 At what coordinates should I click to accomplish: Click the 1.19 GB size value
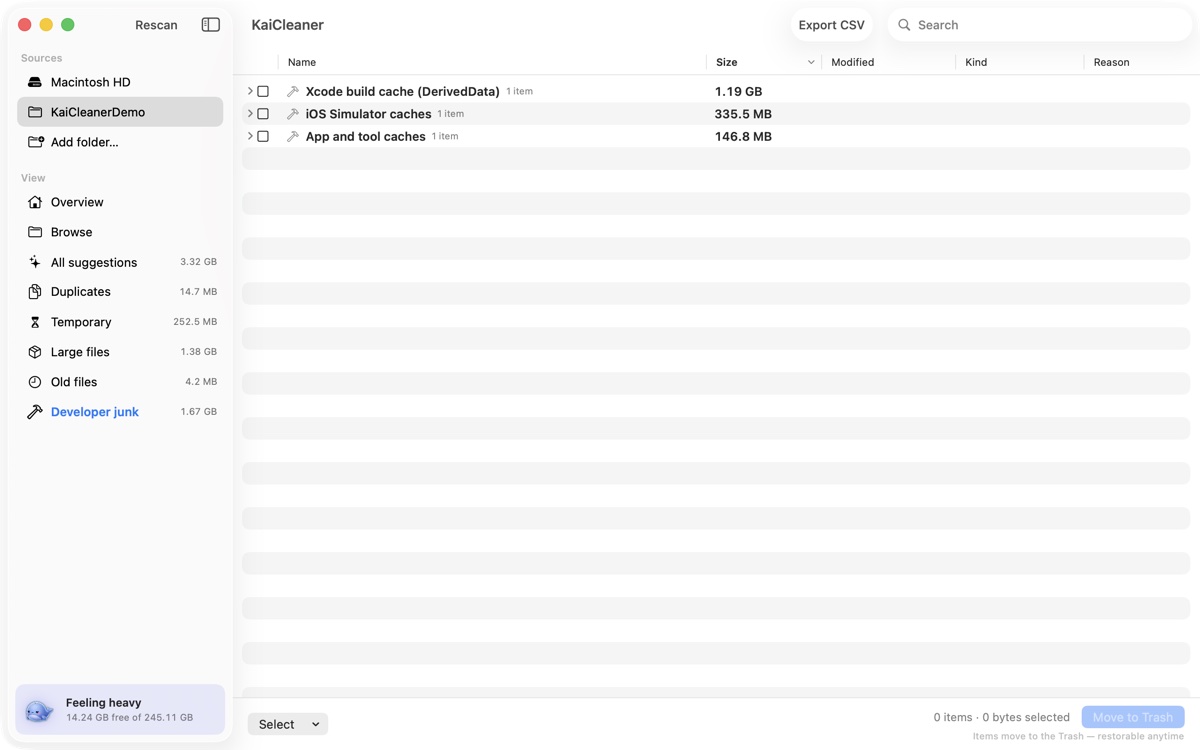pos(738,91)
